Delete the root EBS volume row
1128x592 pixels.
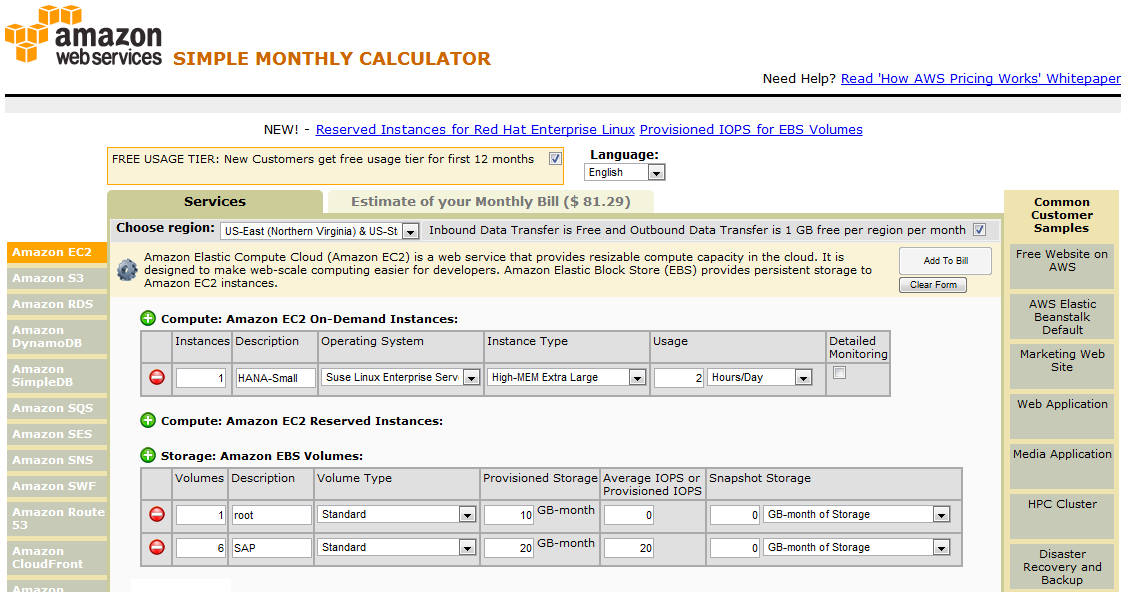[157, 515]
